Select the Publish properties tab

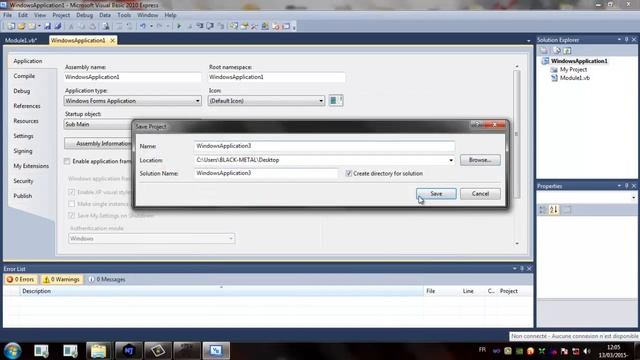(x=22, y=196)
